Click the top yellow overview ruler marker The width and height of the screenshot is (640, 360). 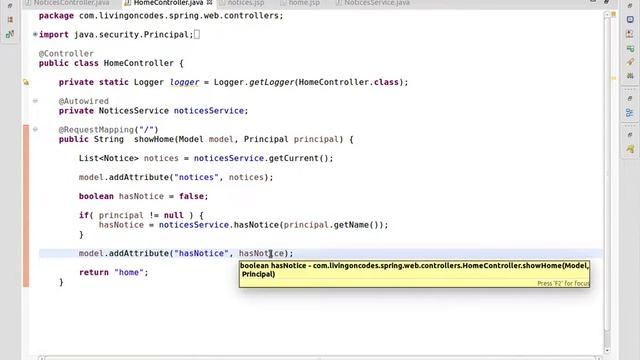click(x=613, y=14)
